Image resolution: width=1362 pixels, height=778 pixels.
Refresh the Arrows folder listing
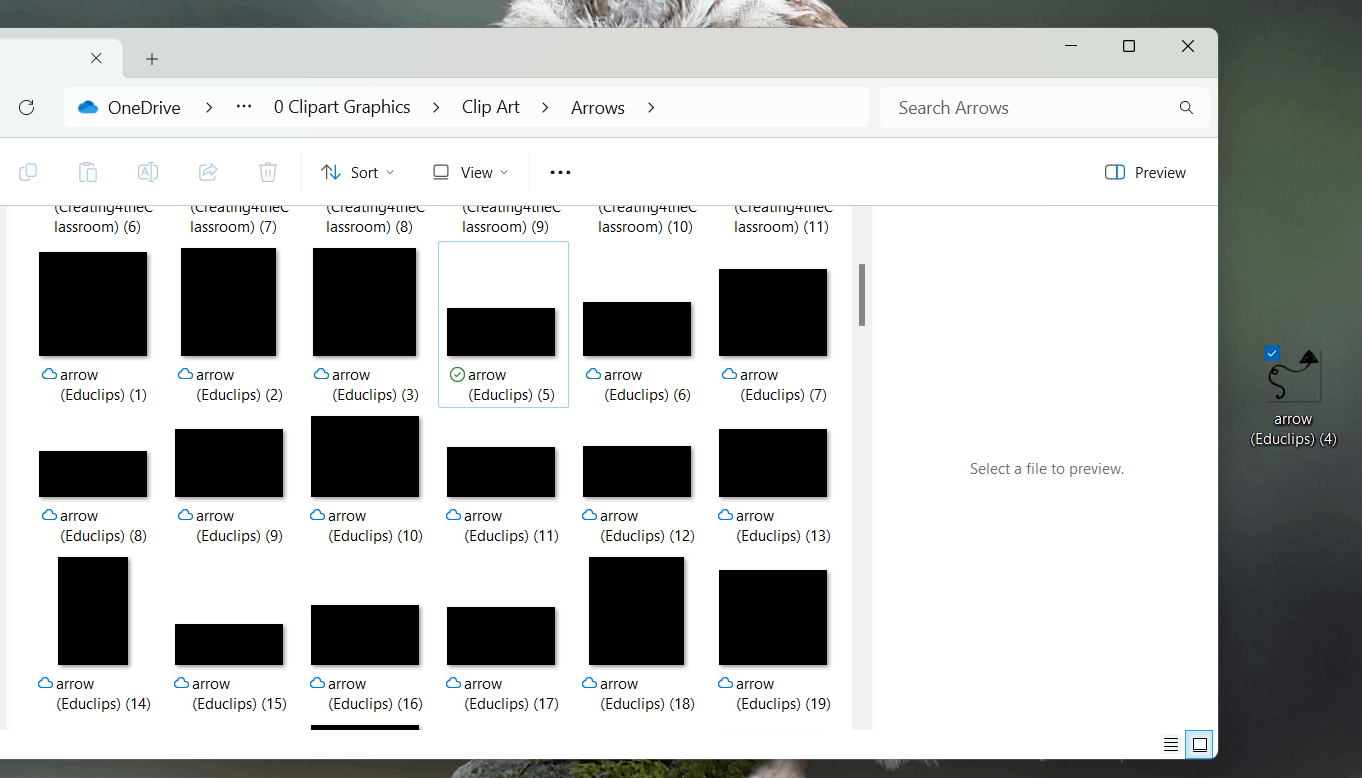click(27, 107)
